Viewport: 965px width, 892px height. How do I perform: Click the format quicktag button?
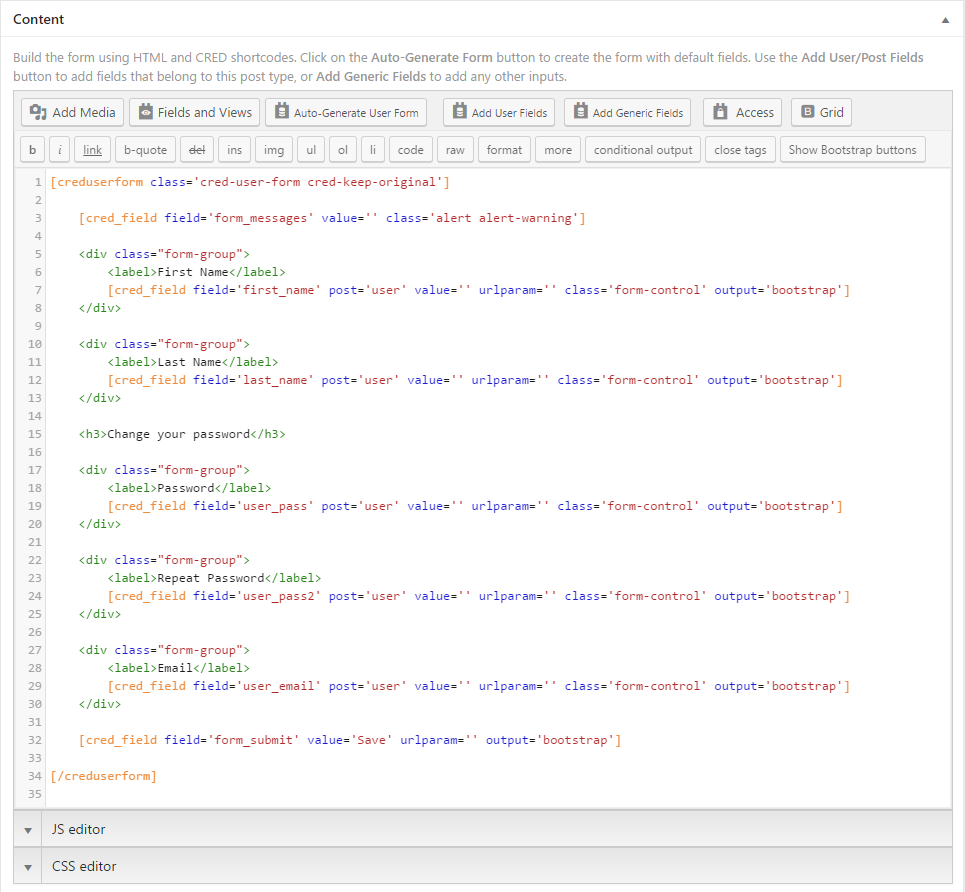(504, 150)
